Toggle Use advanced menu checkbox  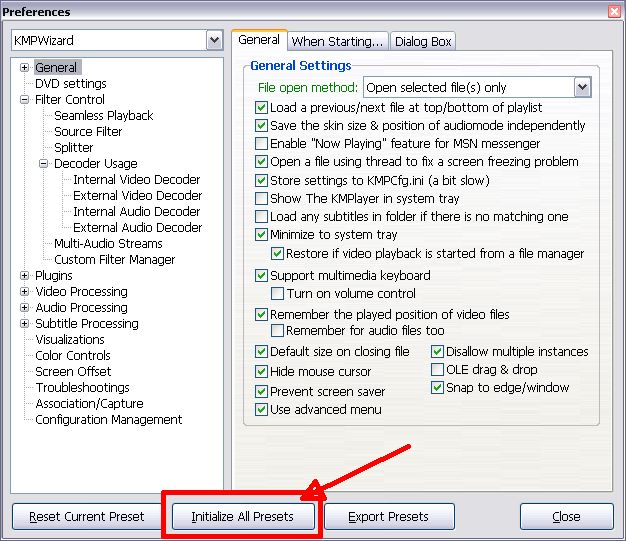point(261,410)
